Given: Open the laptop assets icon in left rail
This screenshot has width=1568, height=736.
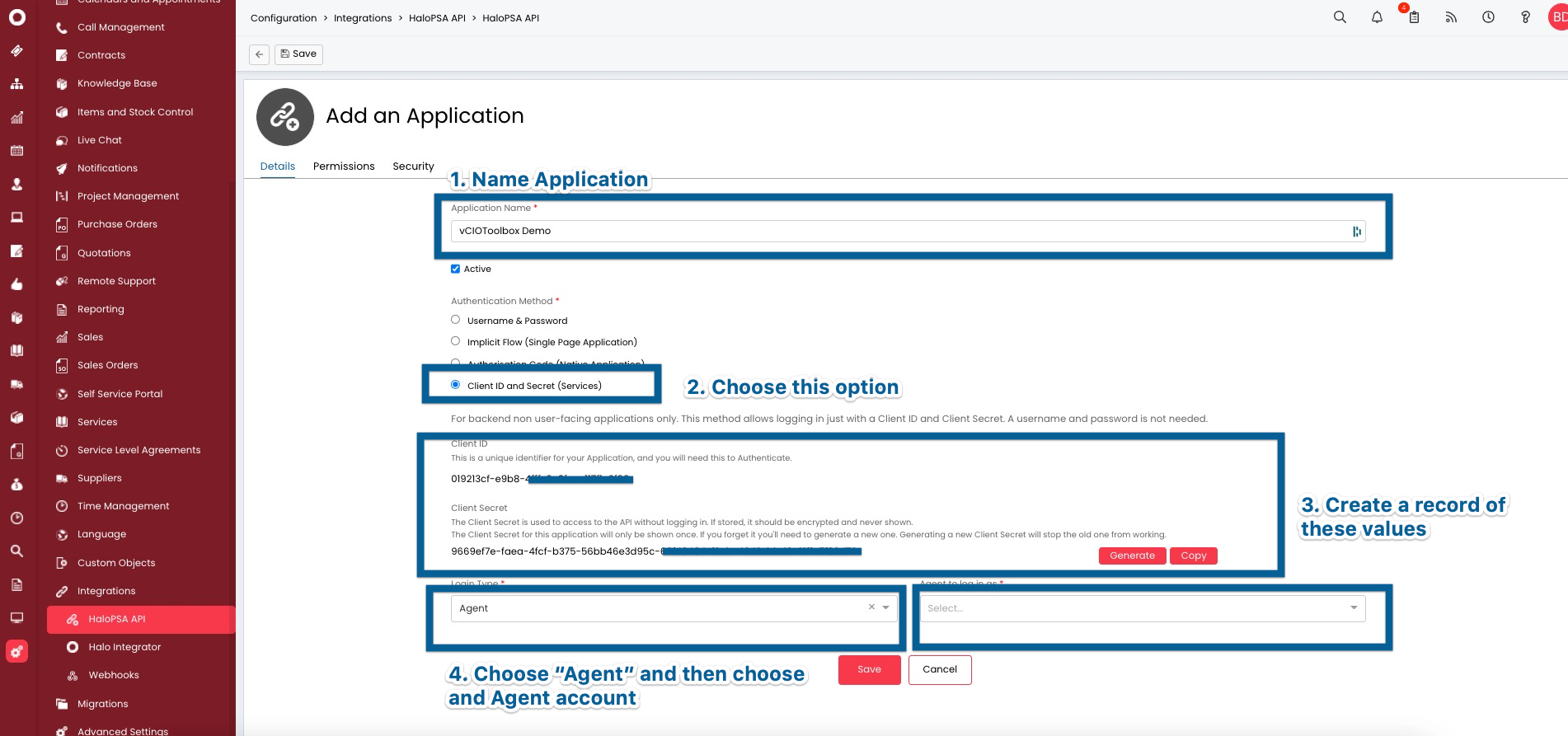Looking at the screenshot, I should (x=16, y=218).
